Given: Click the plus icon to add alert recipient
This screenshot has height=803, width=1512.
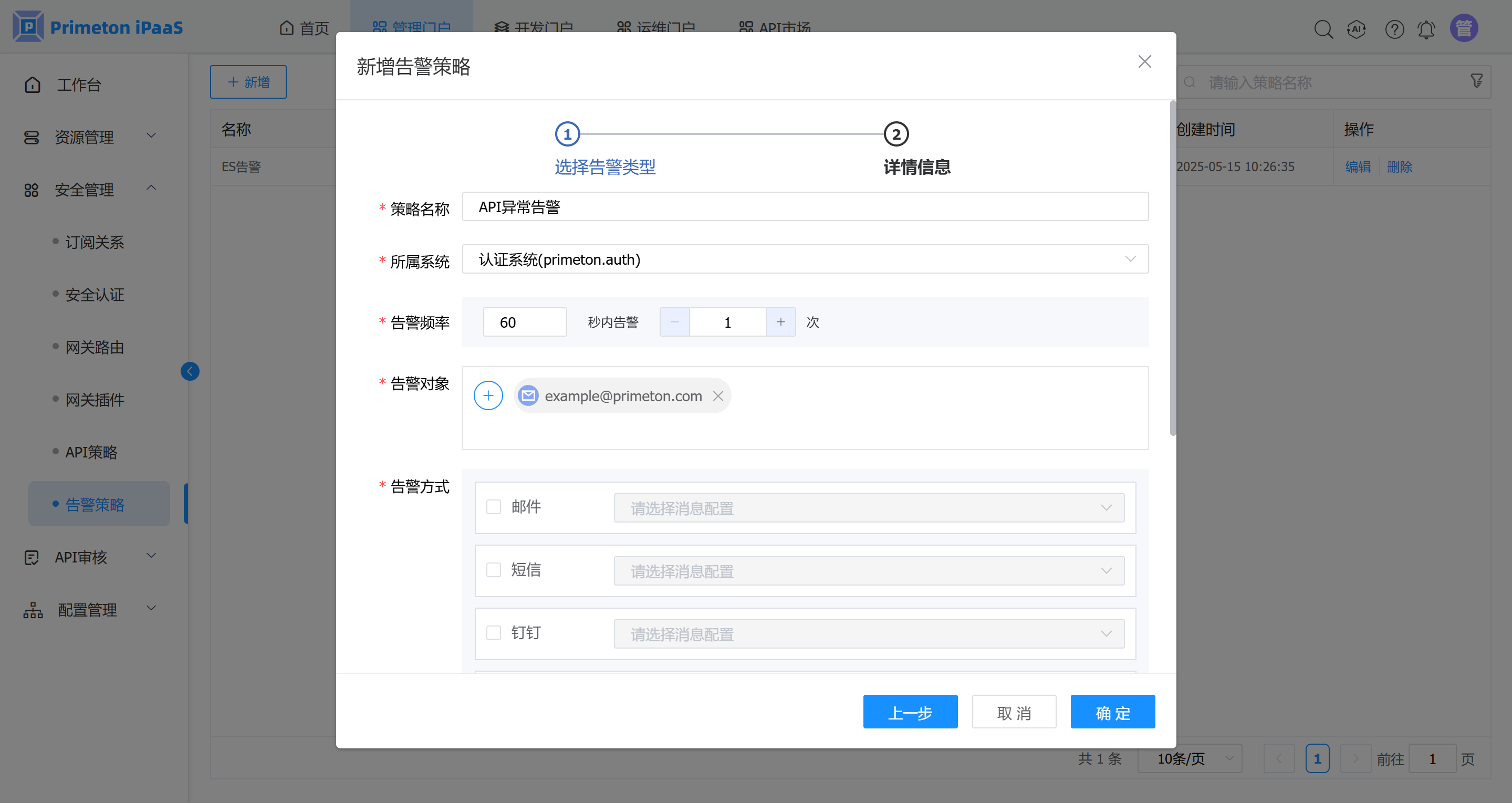Looking at the screenshot, I should [488, 395].
